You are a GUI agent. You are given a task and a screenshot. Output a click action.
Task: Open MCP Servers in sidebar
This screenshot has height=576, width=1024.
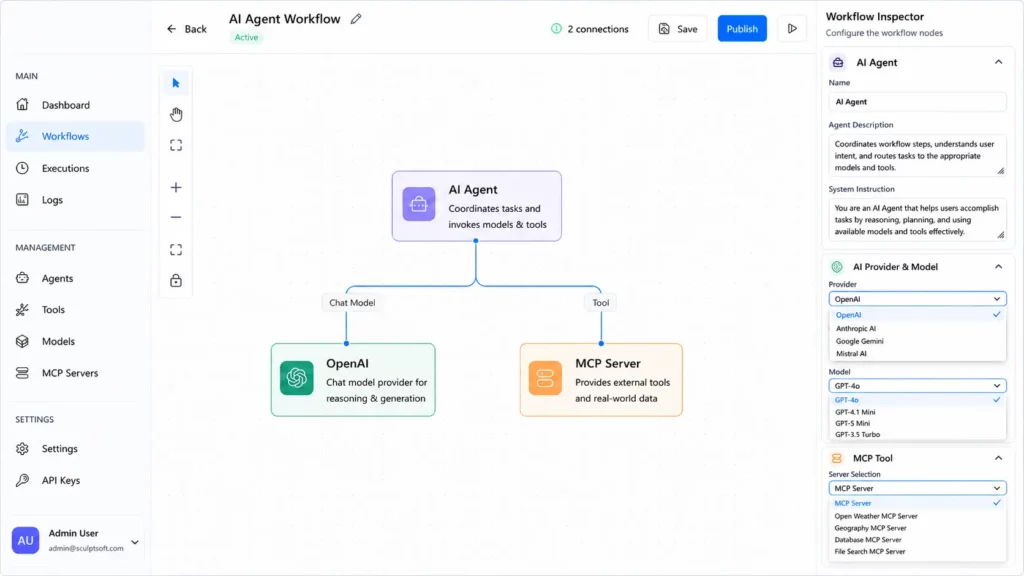pos(76,373)
